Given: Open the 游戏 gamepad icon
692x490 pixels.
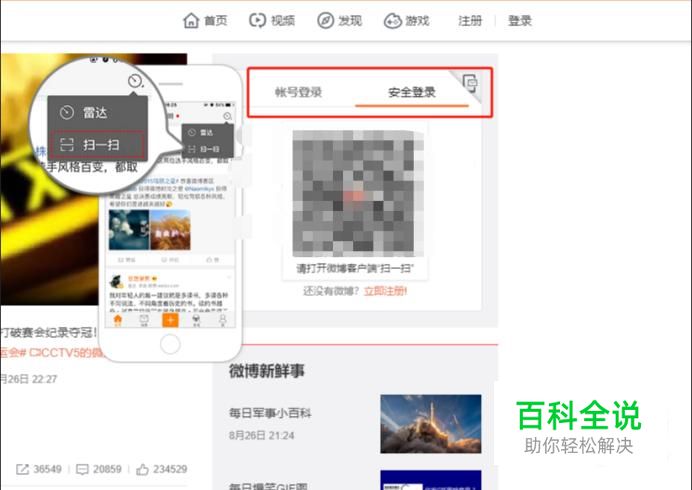Looking at the screenshot, I should pyautogui.click(x=392, y=21).
